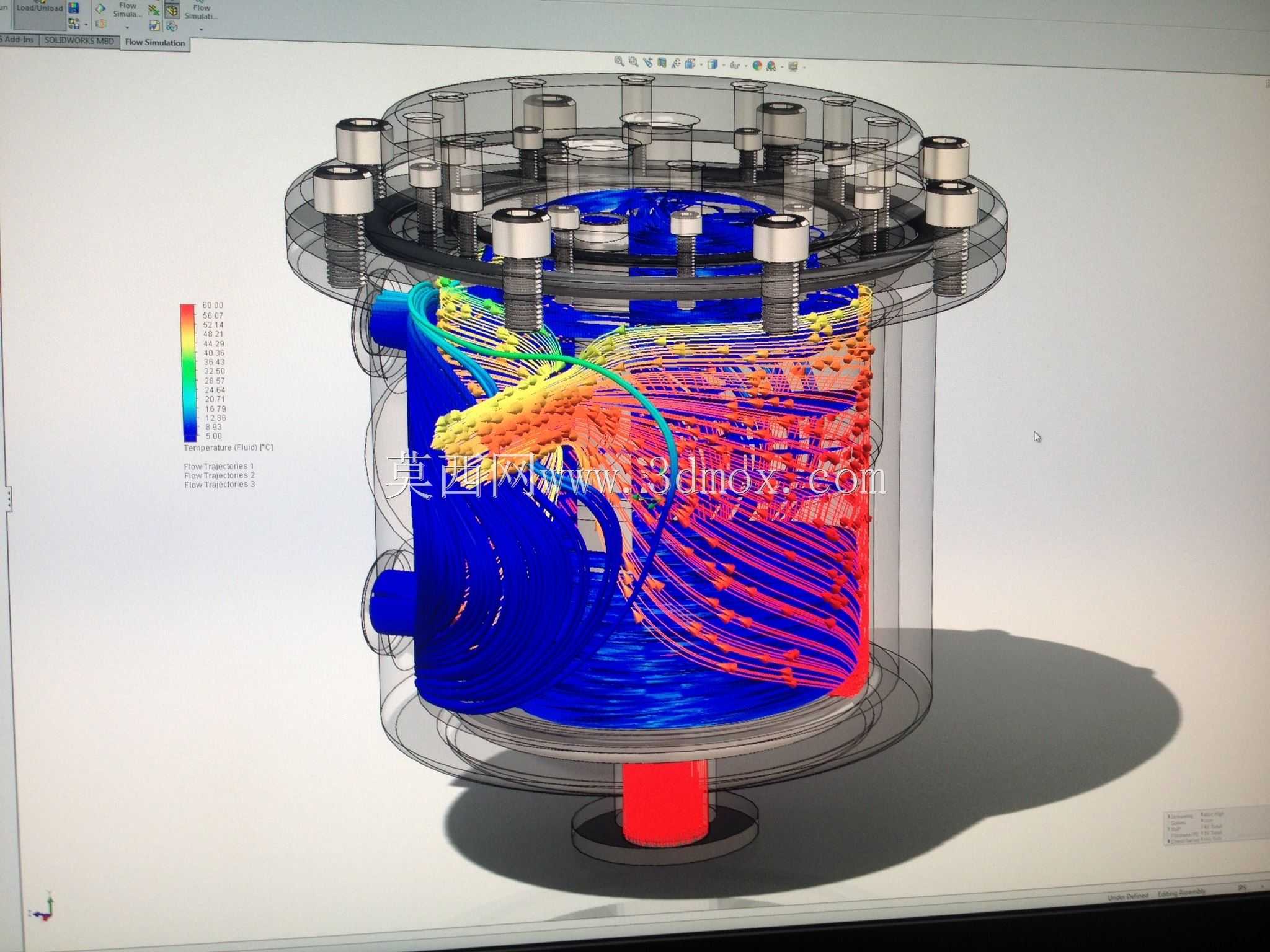Open dropdown arrow beside the batch results icon

86,24
